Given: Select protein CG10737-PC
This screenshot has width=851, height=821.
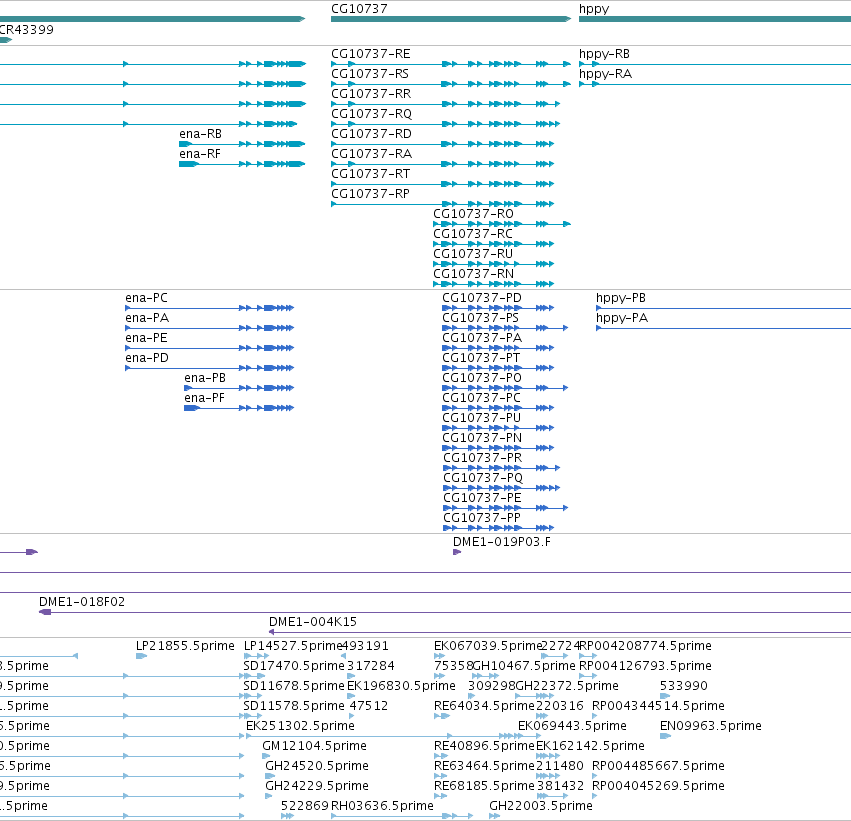Looking at the screenshot, I should point(481,398).
